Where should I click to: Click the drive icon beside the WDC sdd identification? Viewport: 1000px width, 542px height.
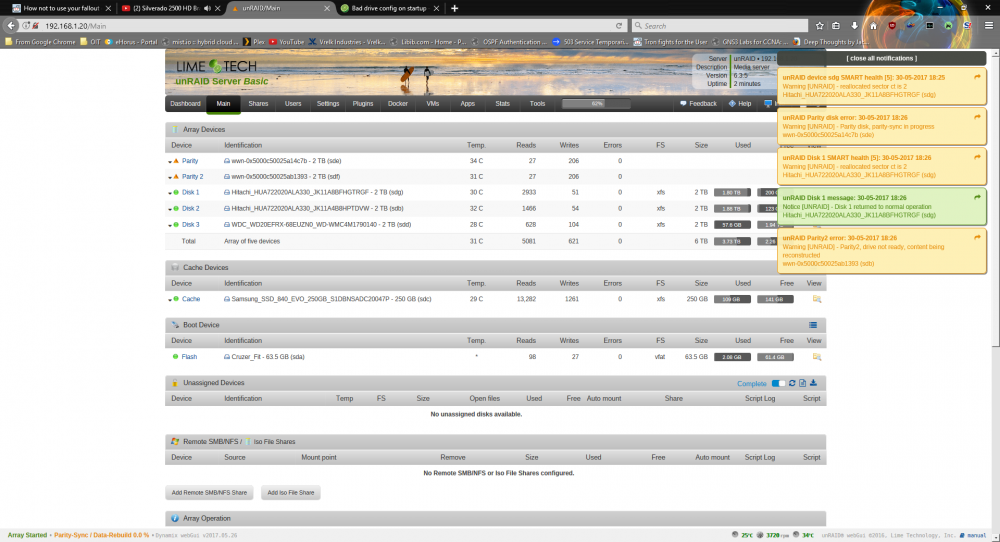227,224
